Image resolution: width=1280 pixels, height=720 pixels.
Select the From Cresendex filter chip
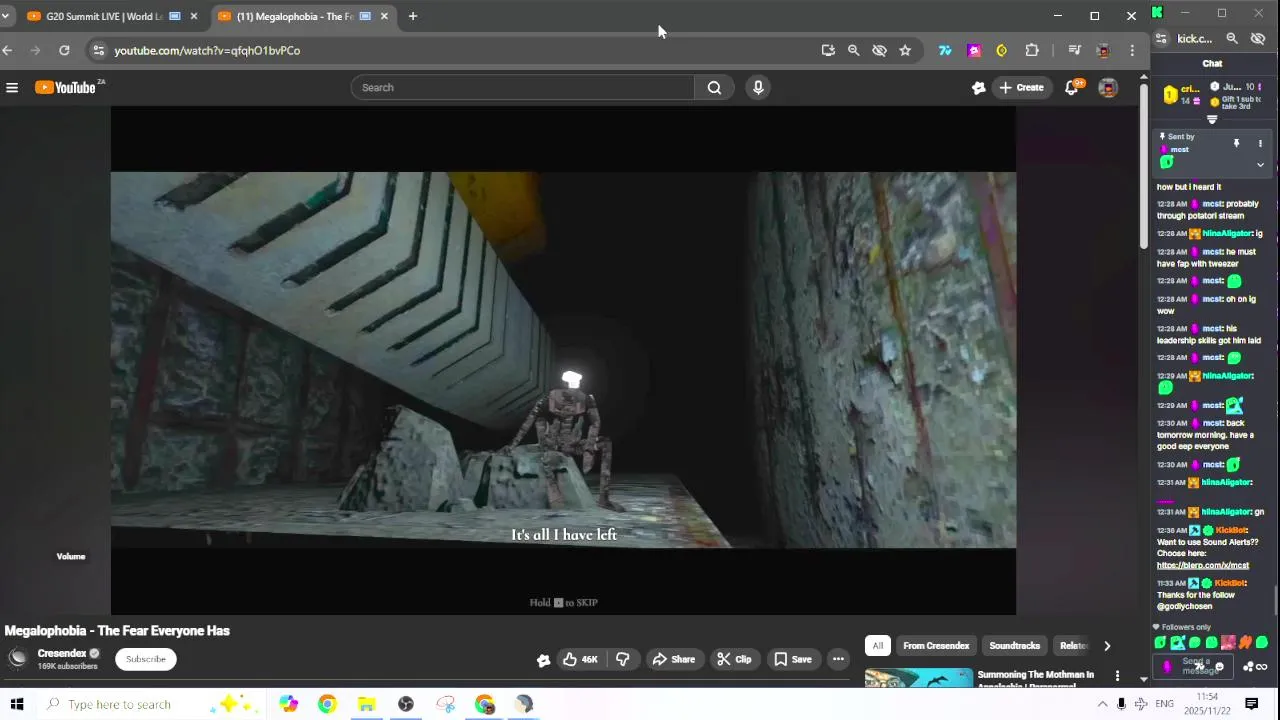(936, 646)
